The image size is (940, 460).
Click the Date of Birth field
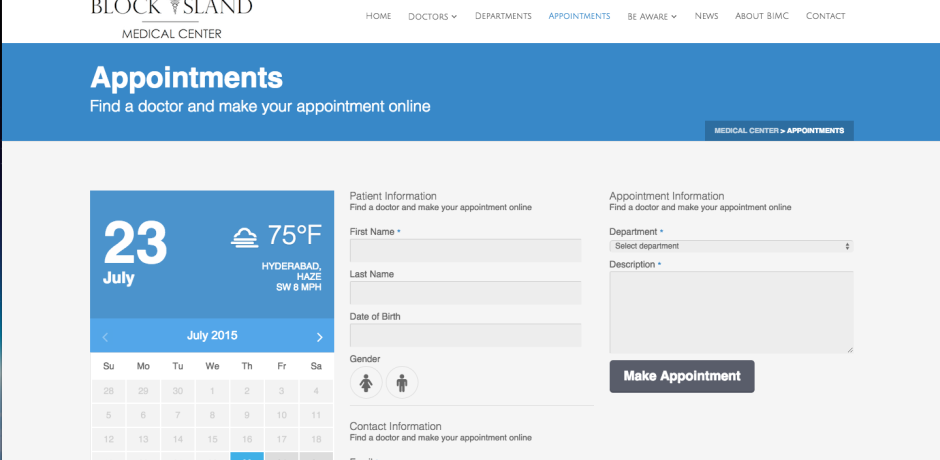tap(465, 335)
